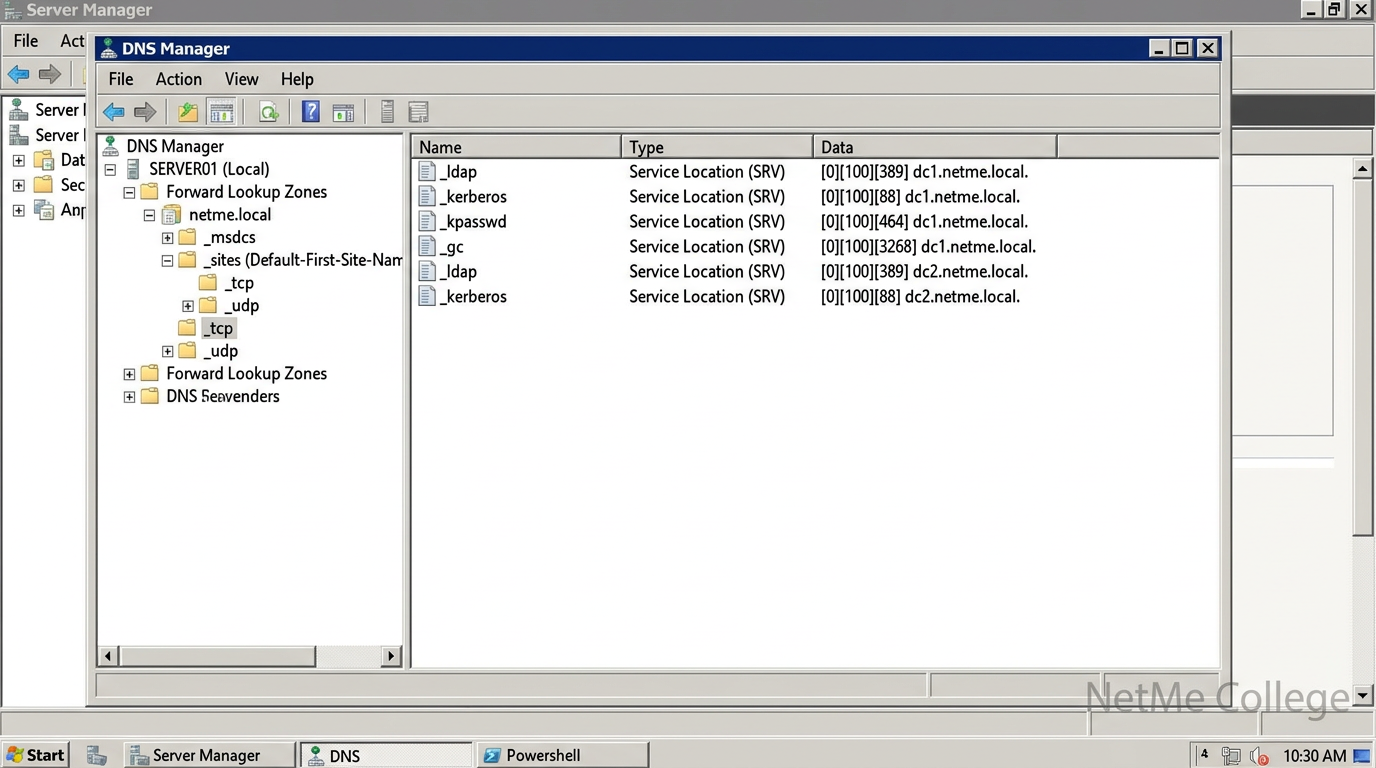Screen dimensions: 1376x768
Task: Expand the _msdcs folder node
Action: coord(167,238)
